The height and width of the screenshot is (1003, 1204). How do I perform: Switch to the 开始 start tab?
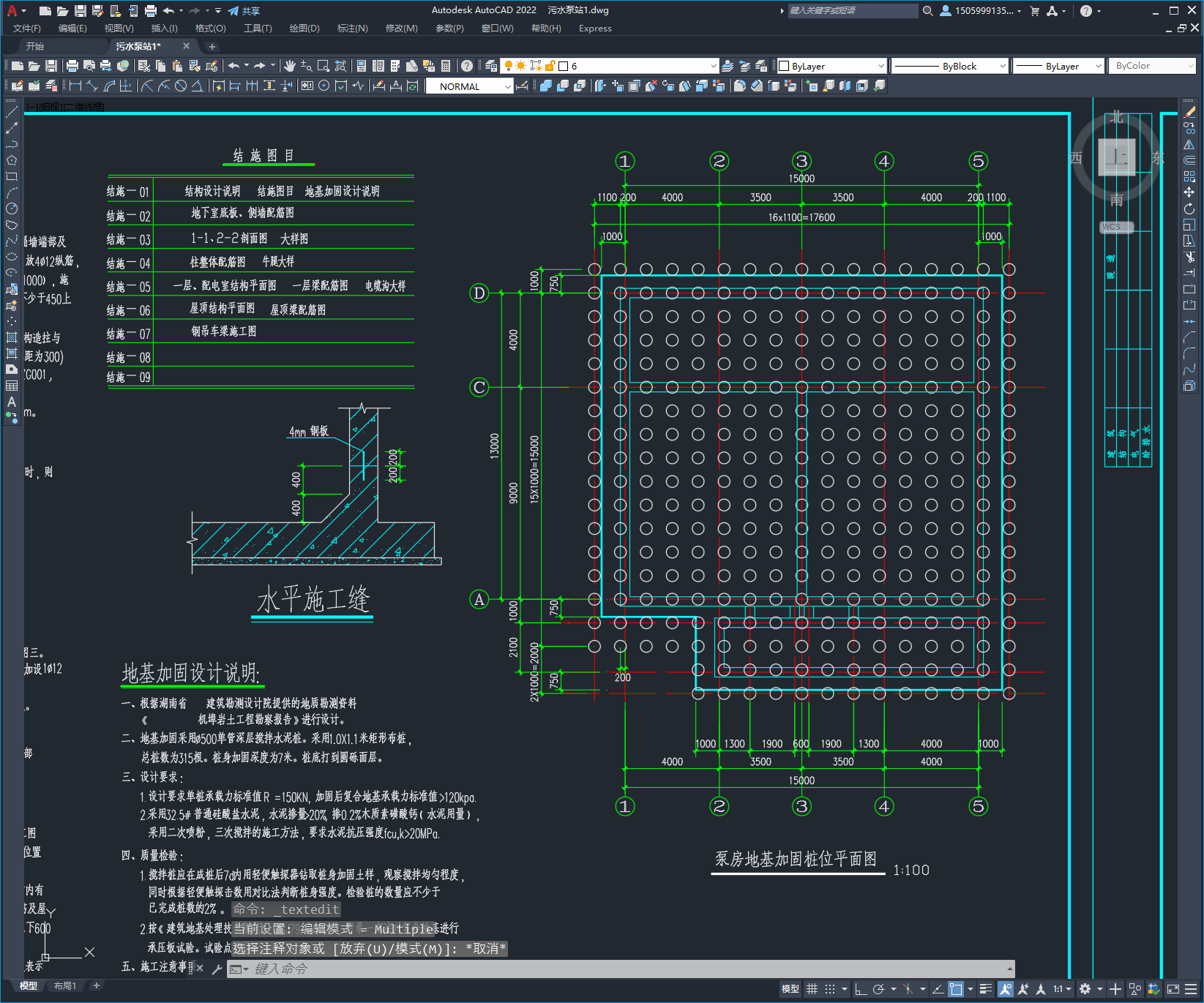coord(35,46)
